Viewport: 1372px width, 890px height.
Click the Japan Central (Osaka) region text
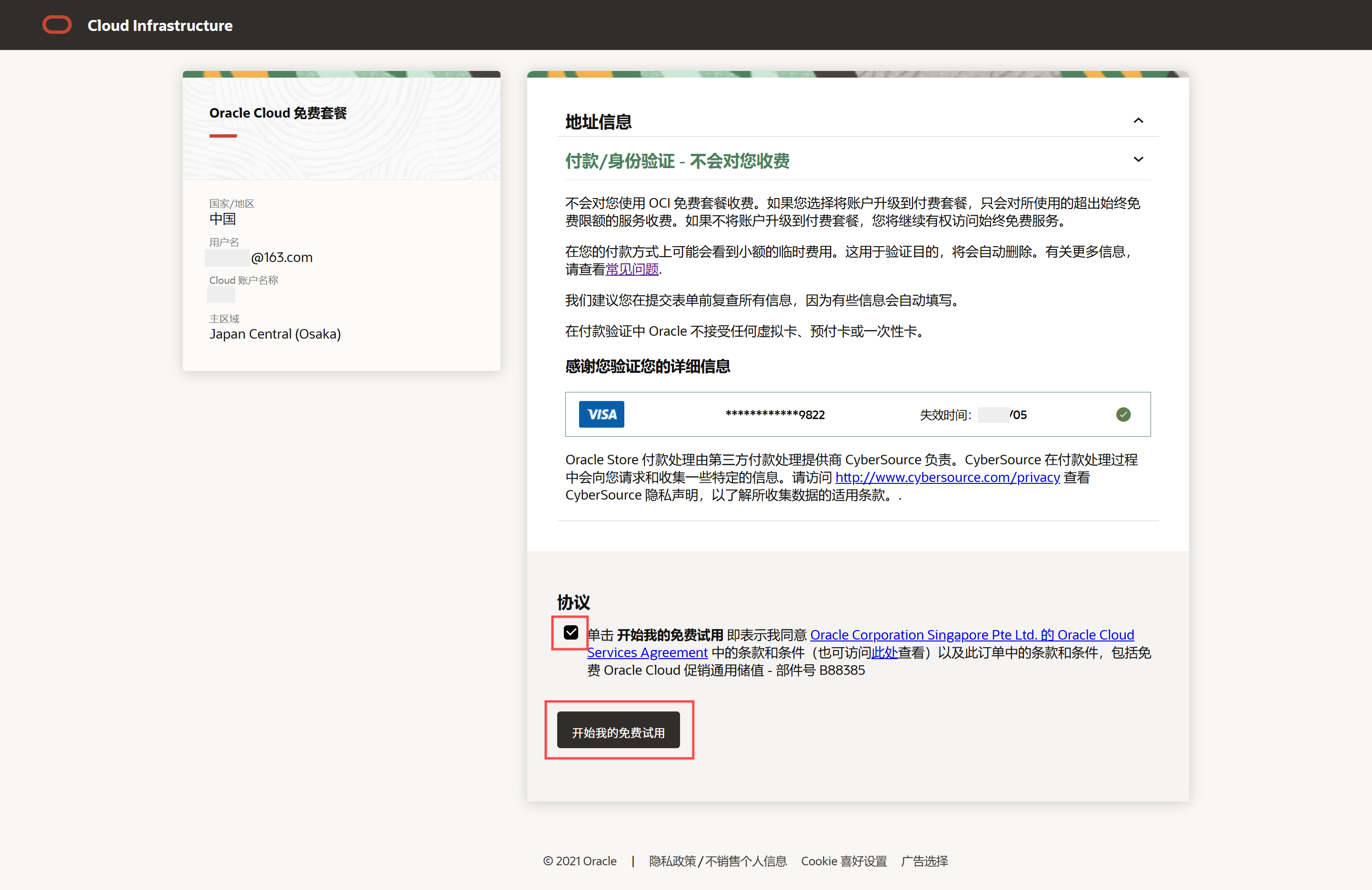(x=275, y=334)
